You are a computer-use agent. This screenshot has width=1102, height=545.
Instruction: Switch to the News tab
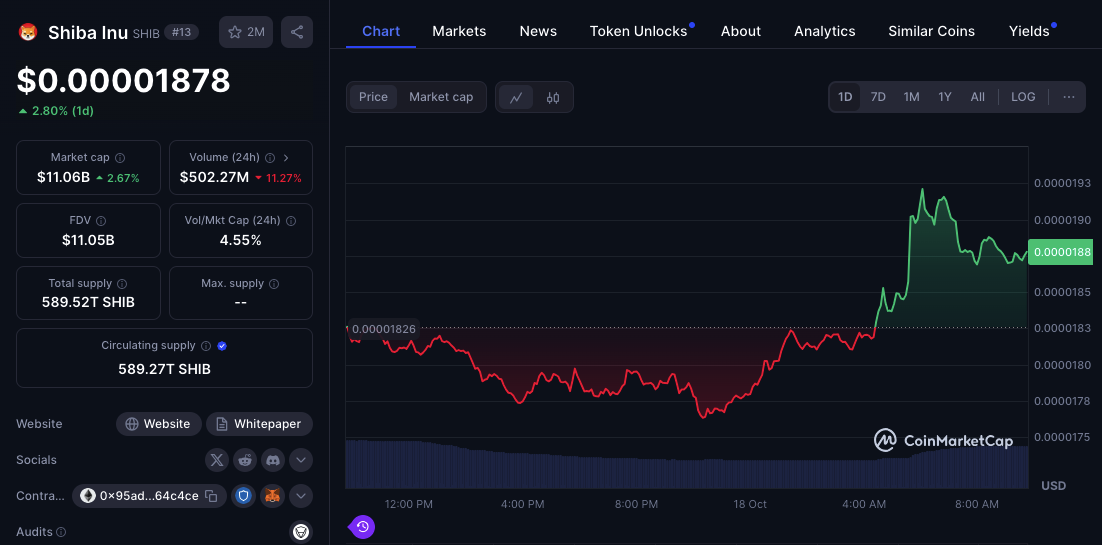point(538,31)
